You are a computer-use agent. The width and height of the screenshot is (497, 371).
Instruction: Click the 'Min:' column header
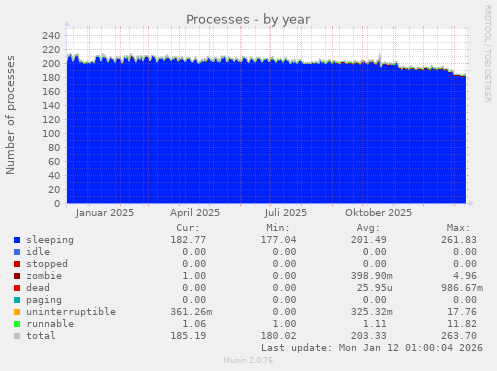point(278,228)
